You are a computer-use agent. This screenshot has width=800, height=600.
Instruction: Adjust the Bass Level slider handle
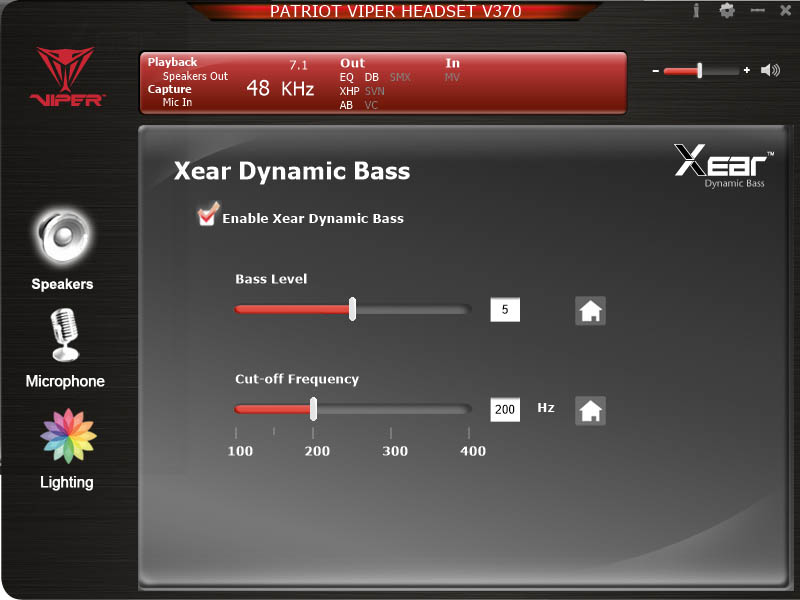click(x=352, y=309)
